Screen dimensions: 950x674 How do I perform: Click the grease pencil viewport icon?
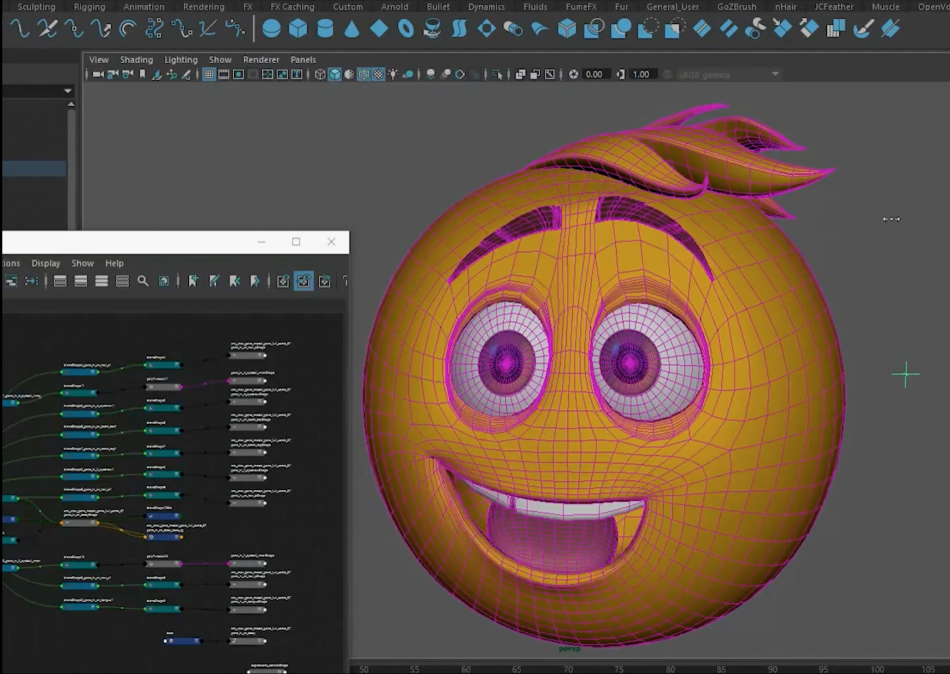click(x=186, y=75)
